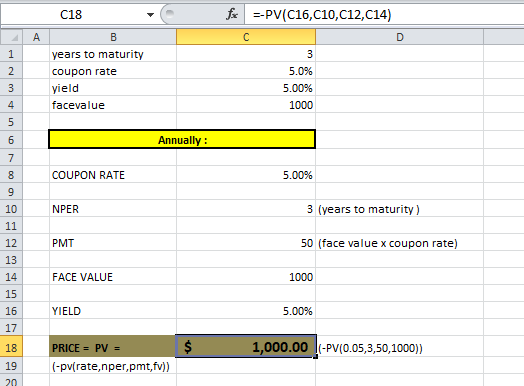
Task: Select column D header
Action: point(400,37)
